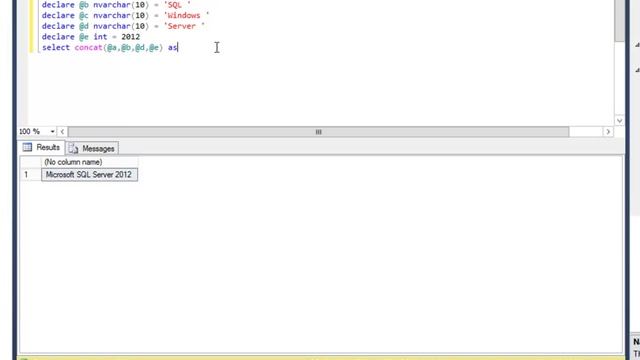
Task: Click the 'concat' function keyword
Action: coord(88,47)
